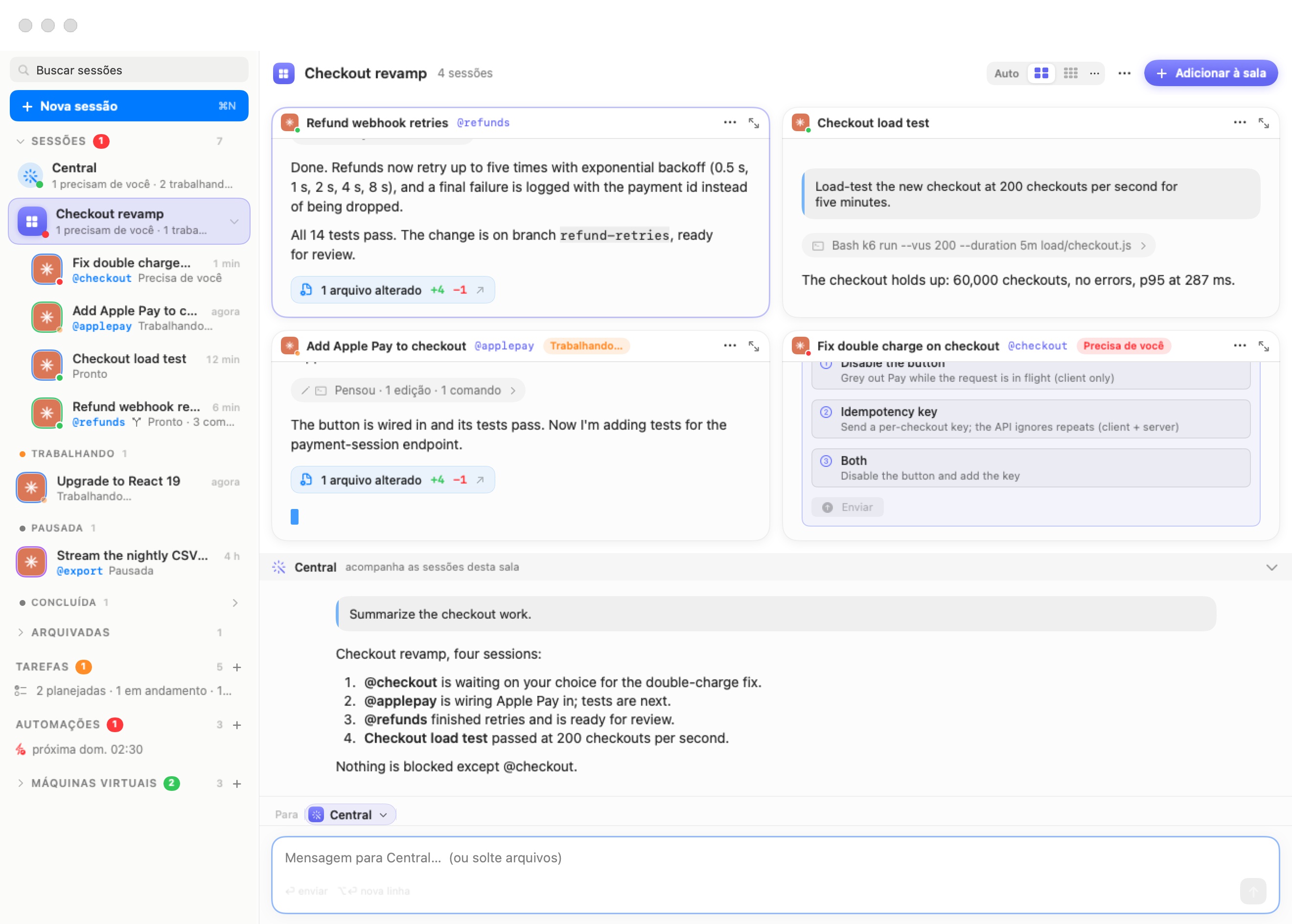Collapse the SESSÕES section

click(x=21, y=141)
